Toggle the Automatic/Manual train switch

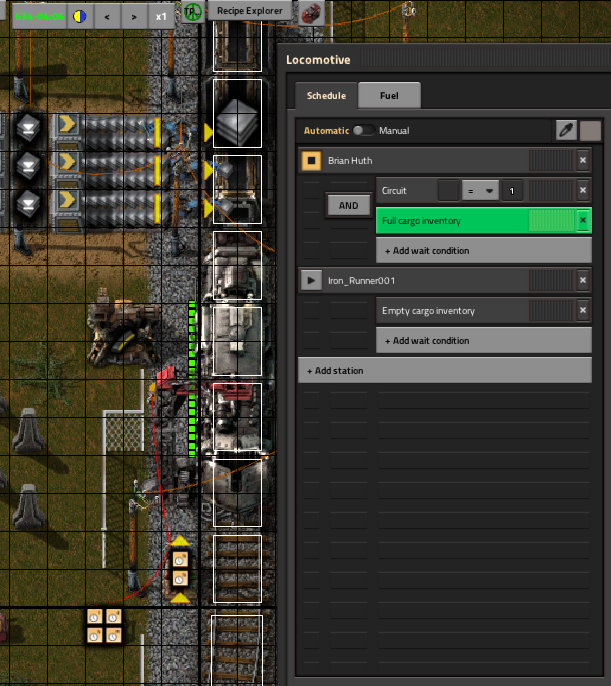coord(364,130)
